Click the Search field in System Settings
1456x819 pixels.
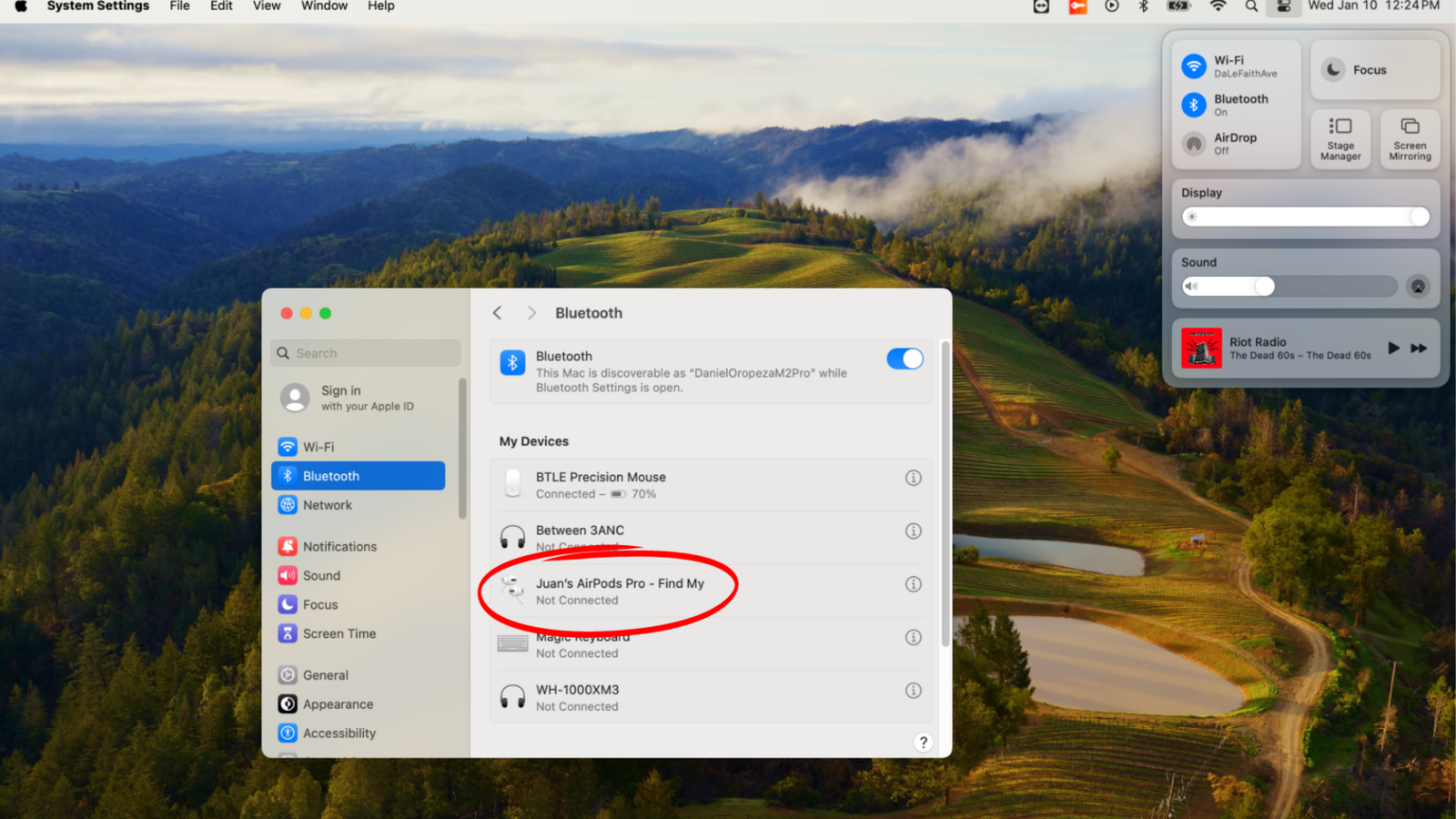click(366, 353)
